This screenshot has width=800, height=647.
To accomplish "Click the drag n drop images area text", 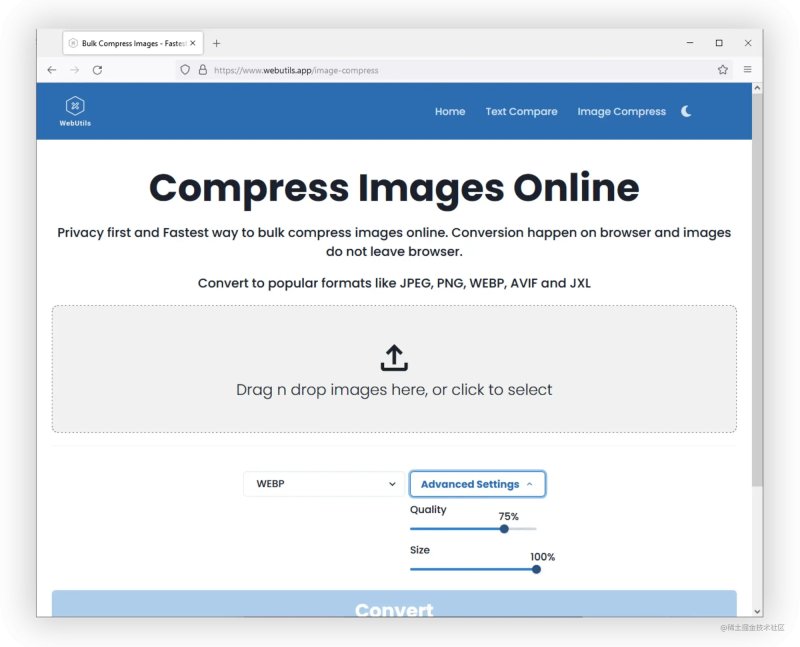I will coord(394,390).
